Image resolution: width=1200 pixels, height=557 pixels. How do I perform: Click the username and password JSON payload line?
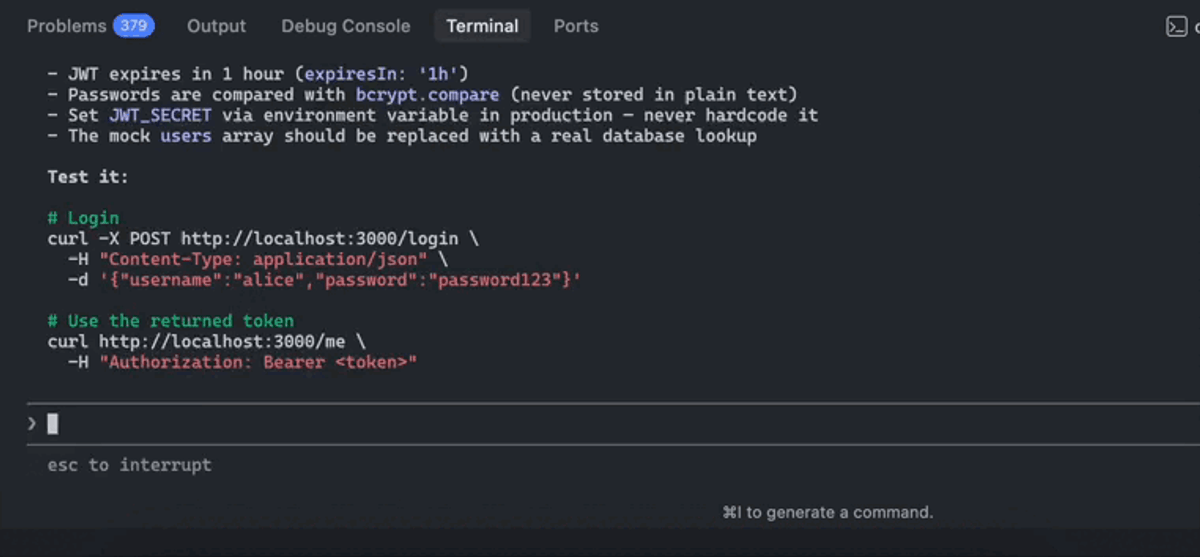pos(324,281)
